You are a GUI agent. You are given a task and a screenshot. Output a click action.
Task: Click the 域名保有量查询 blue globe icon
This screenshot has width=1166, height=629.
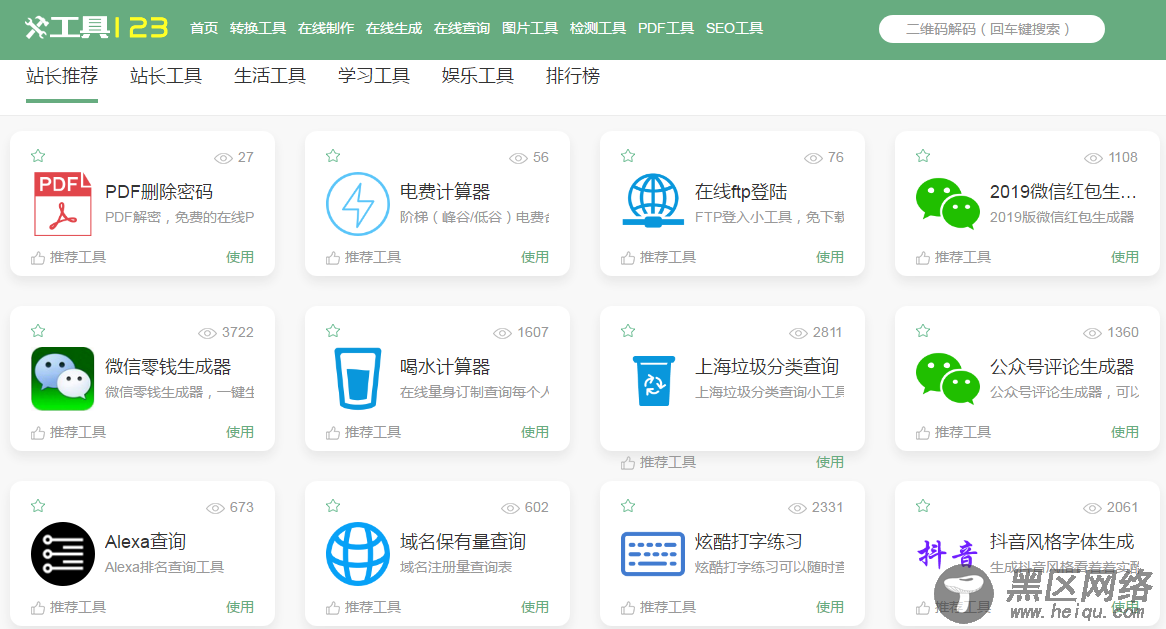point(358,554)
